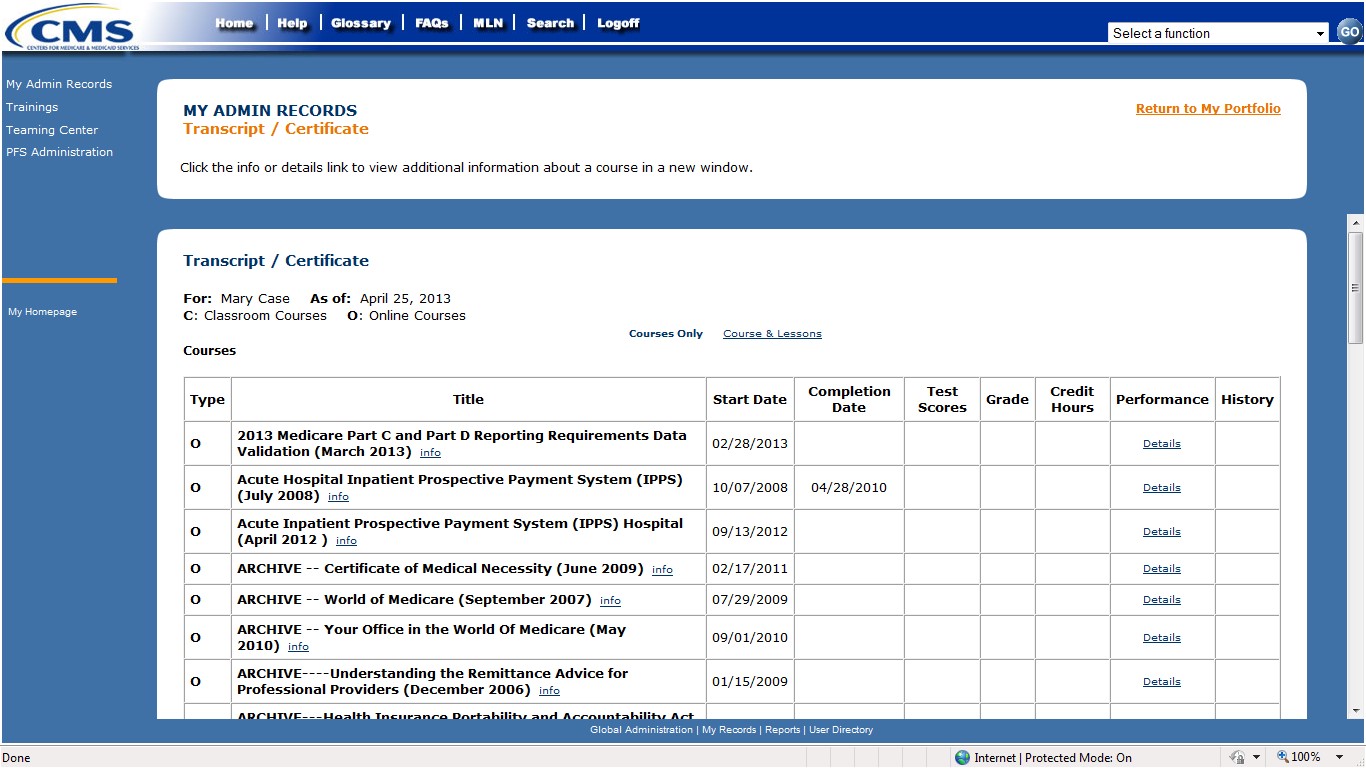This screenshot has height=768, width=1366.
Task: Click the CMS logo in the header
Action: [70, 27]
